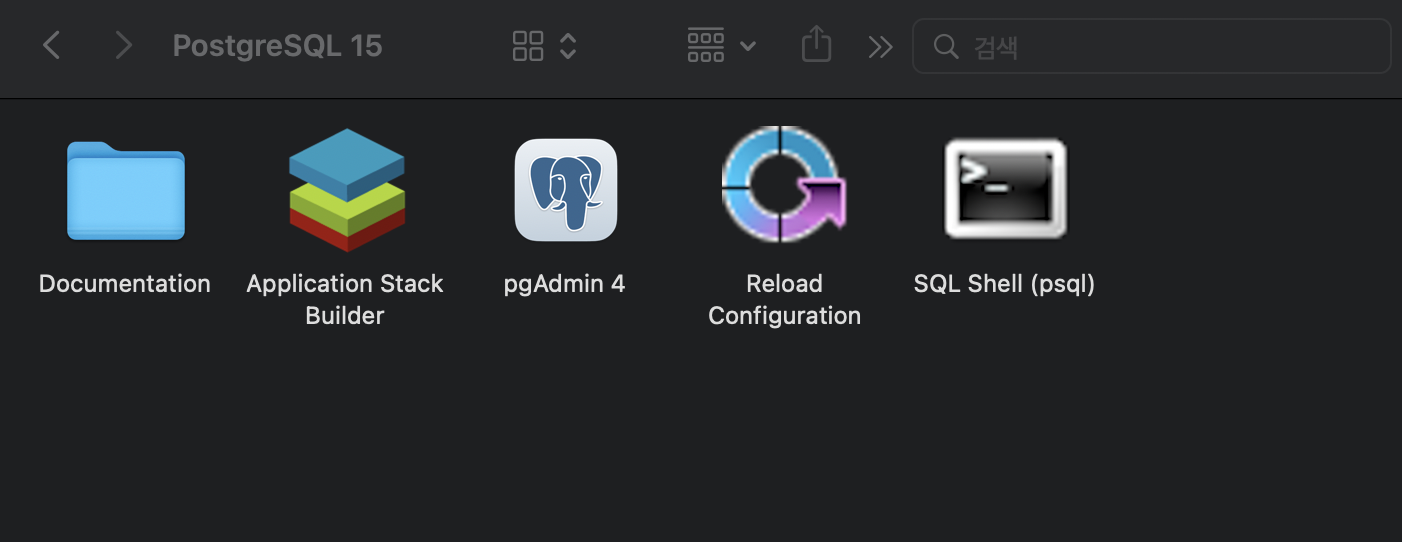The height and width of the screenshot is (542, 1402).
Task: Show more toolbar items with double chevron
Action: click(x=880, y=46)
